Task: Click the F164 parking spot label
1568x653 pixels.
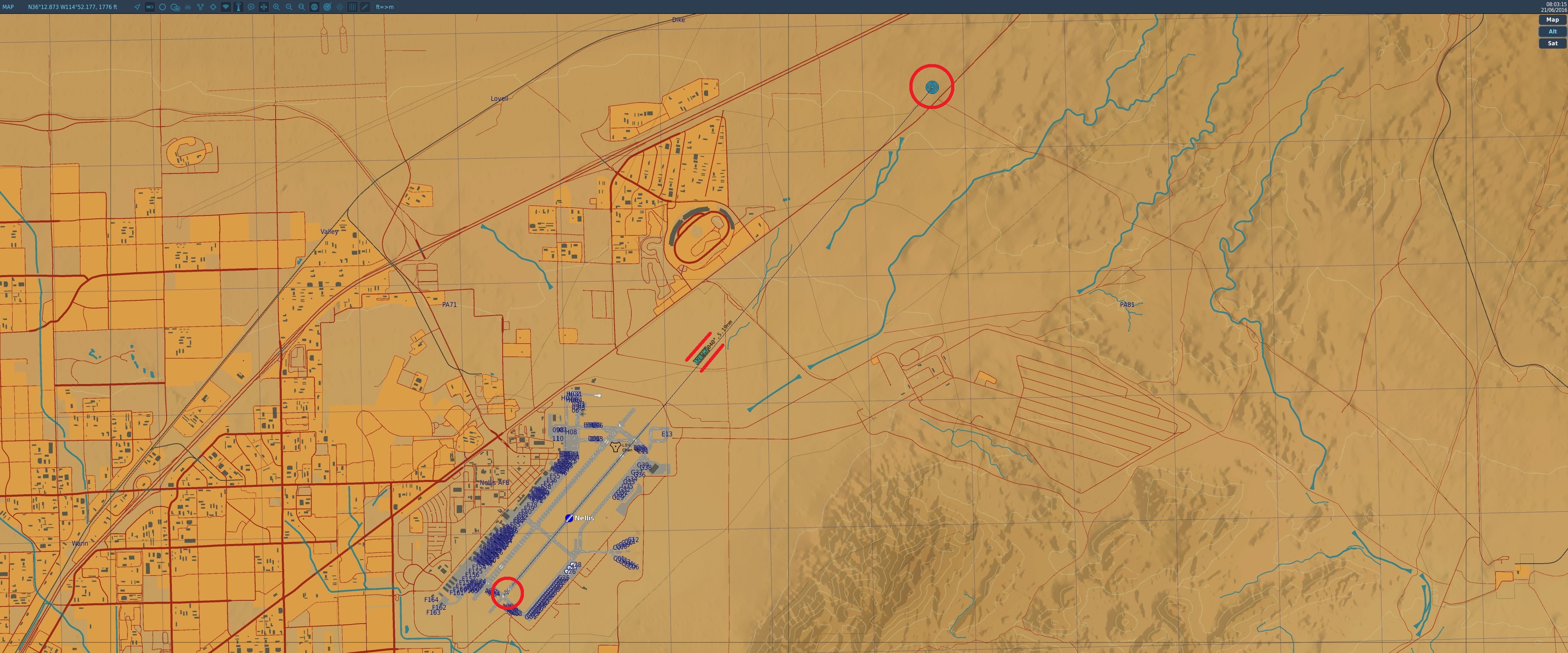Action: point(431,600)
